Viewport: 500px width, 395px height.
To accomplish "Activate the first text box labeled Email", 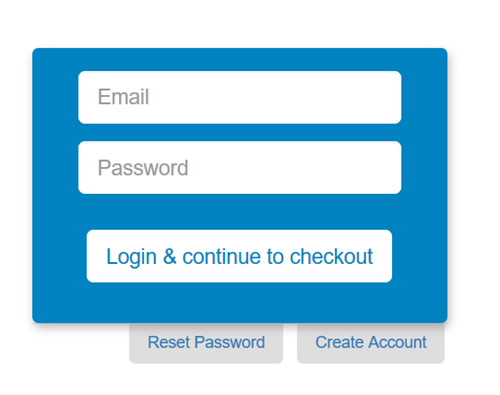I will click(x=239, y=97).
